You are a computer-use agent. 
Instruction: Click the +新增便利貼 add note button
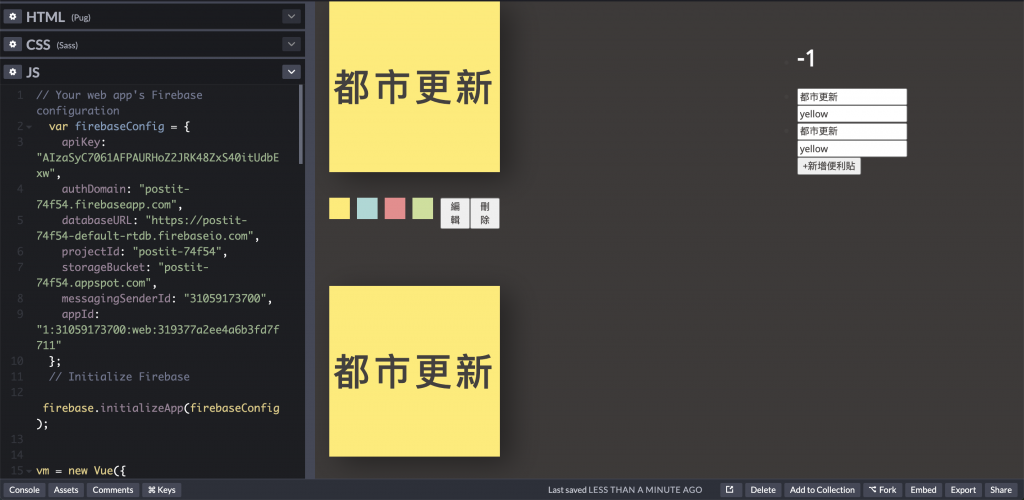(x=829, y=166)
